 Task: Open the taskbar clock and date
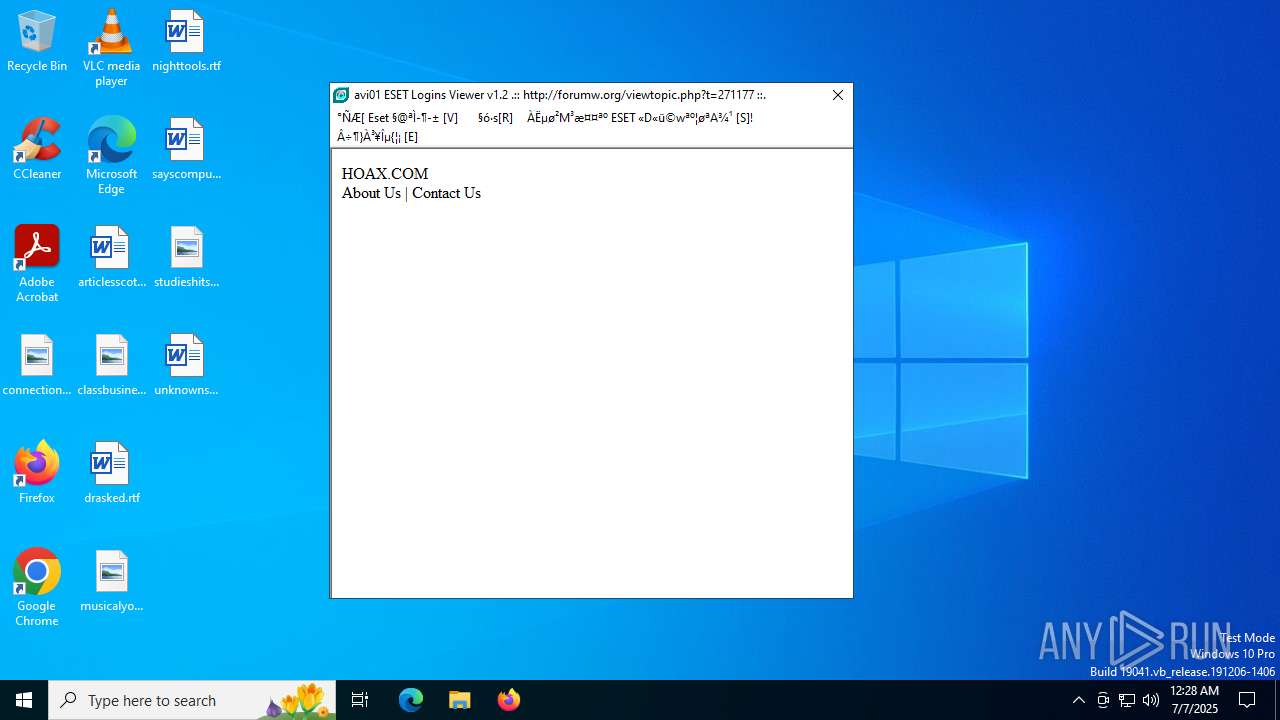(1194, 700)
